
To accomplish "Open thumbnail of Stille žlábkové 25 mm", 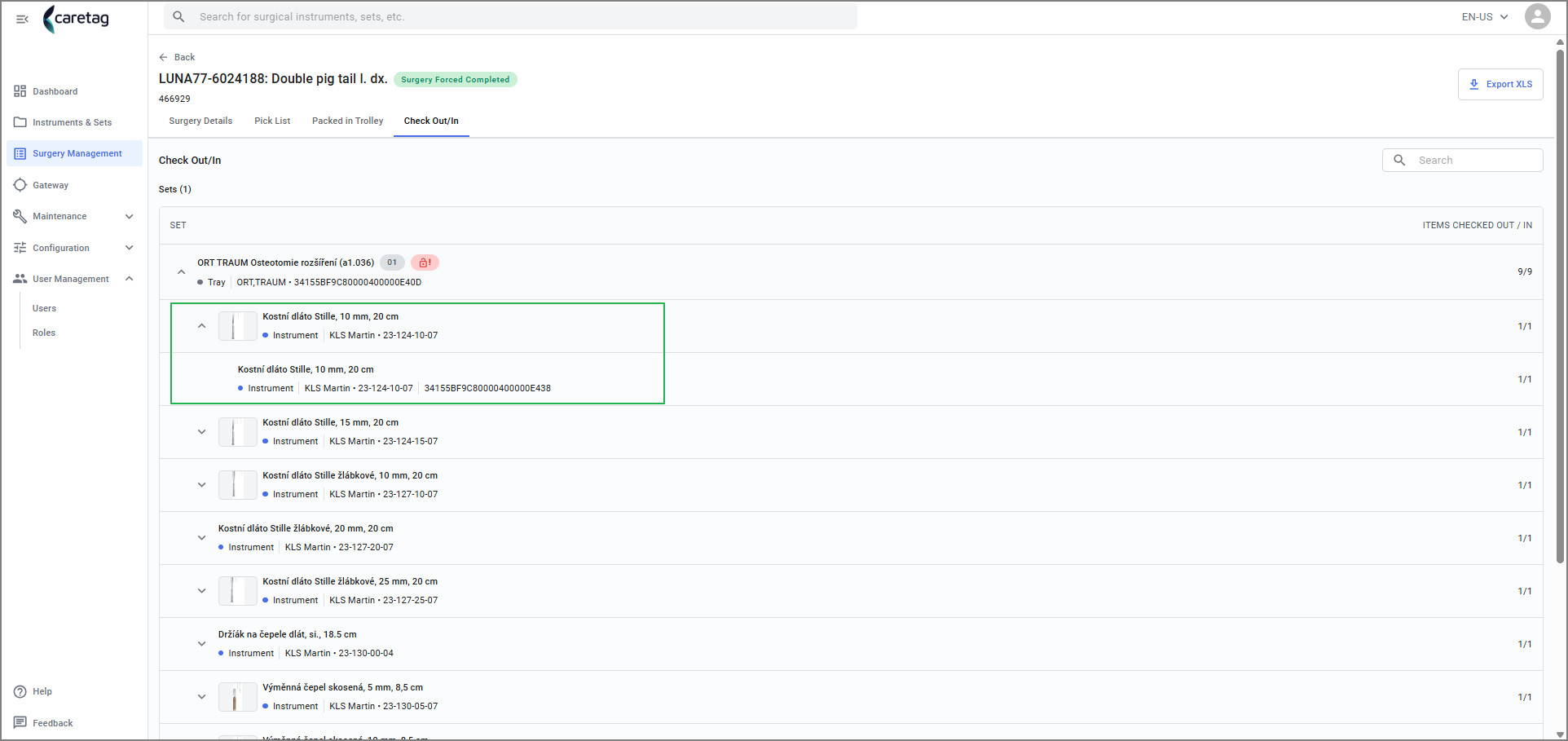I will pos(237,591).
